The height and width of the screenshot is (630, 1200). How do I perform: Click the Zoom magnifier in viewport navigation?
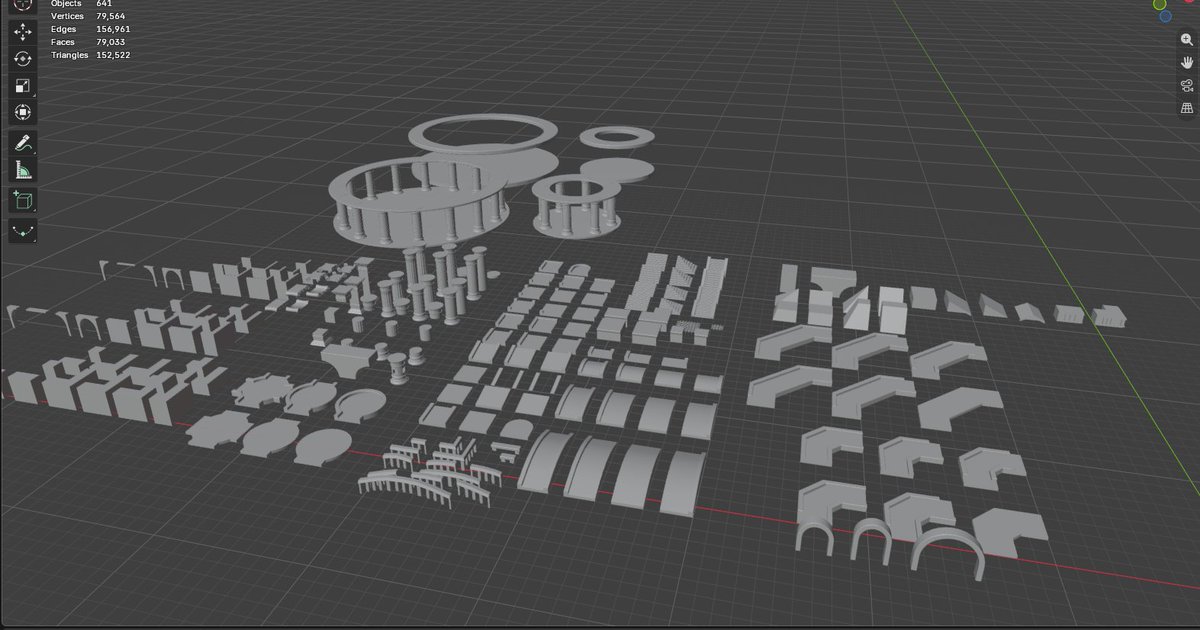click(x=1187, y=39)
